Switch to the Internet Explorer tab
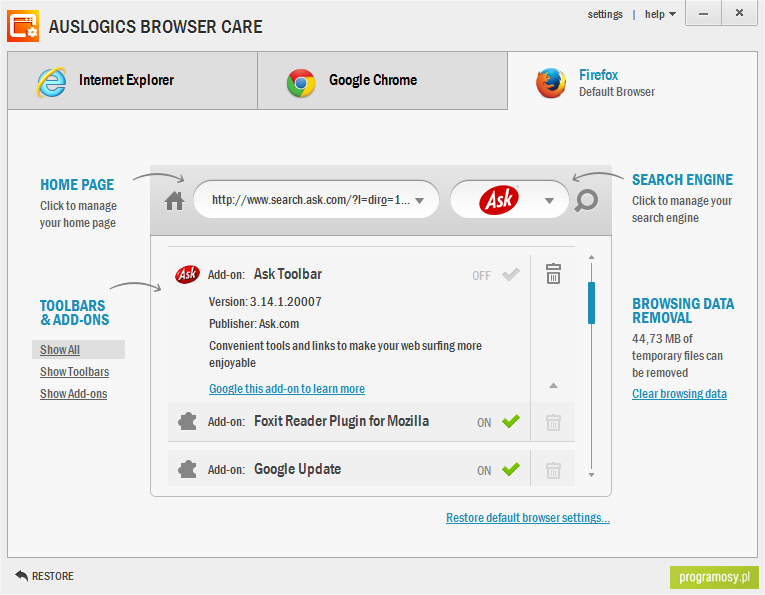The image size is (765, 595). [x=133, y=81]
